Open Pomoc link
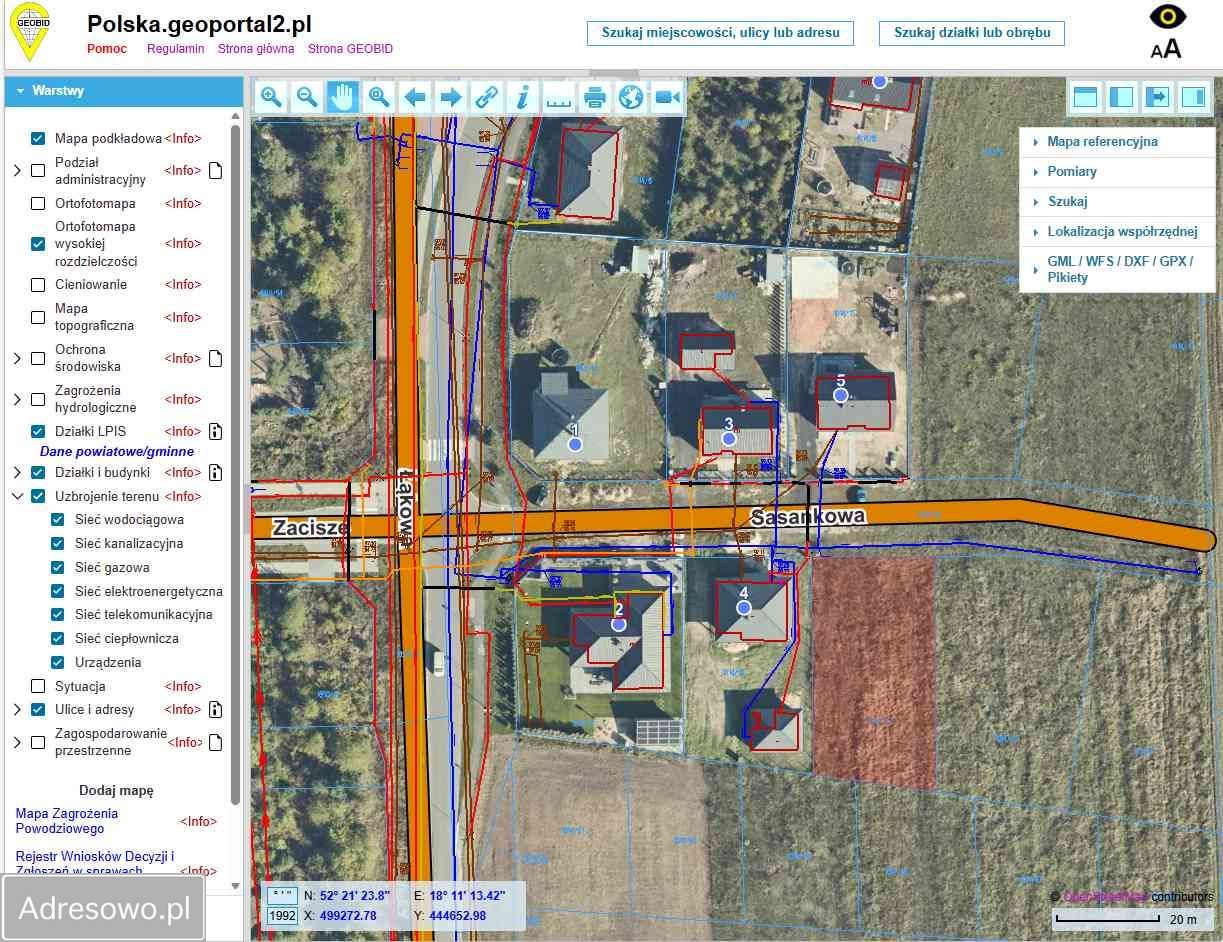Screen dimensions: 1223x942 pyautogui.click(x=107, y=48)
